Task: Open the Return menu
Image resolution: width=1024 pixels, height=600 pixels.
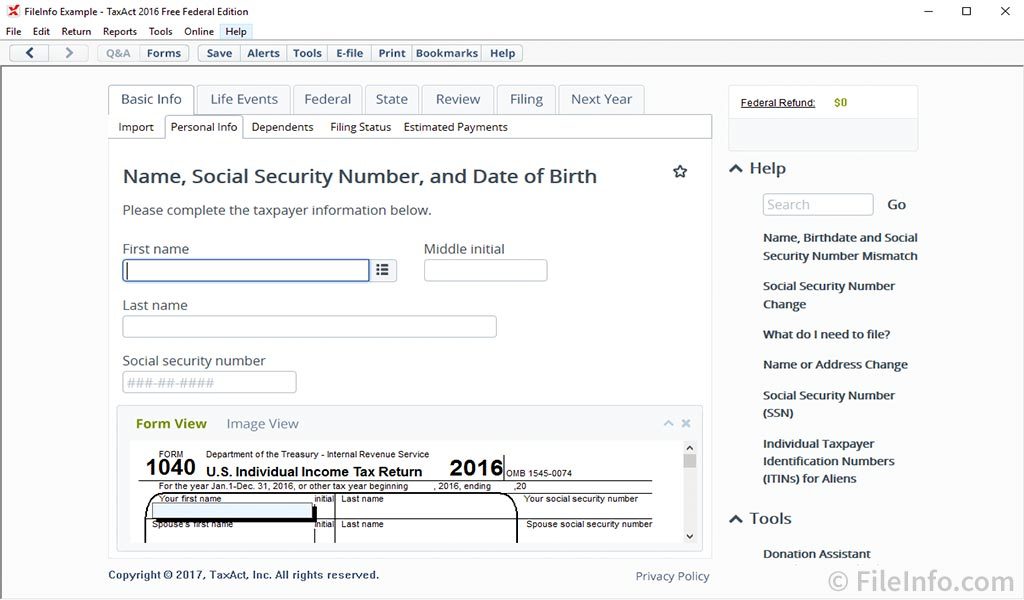Action: click(x=76, y=31)
